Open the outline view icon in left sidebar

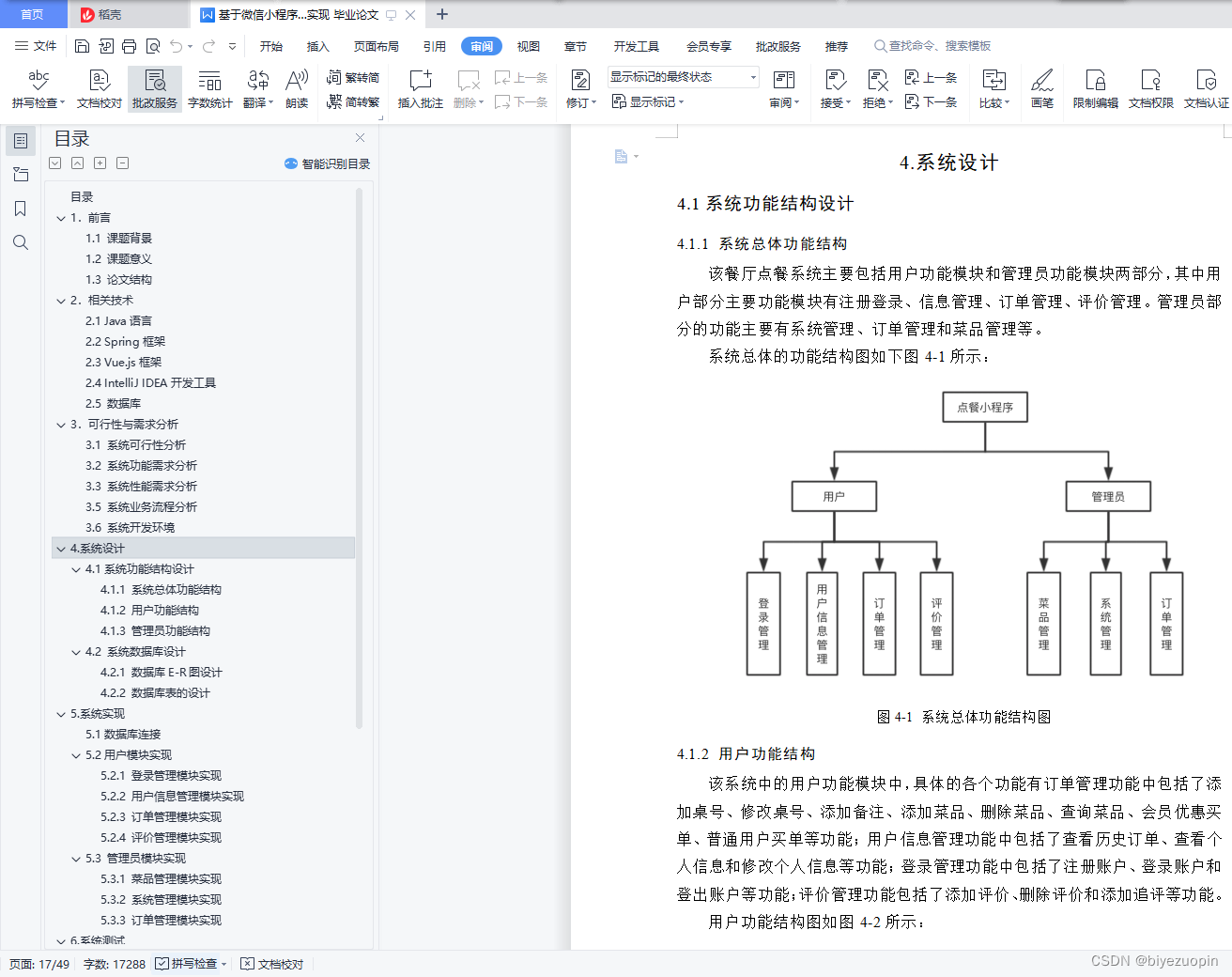[21, 141]
